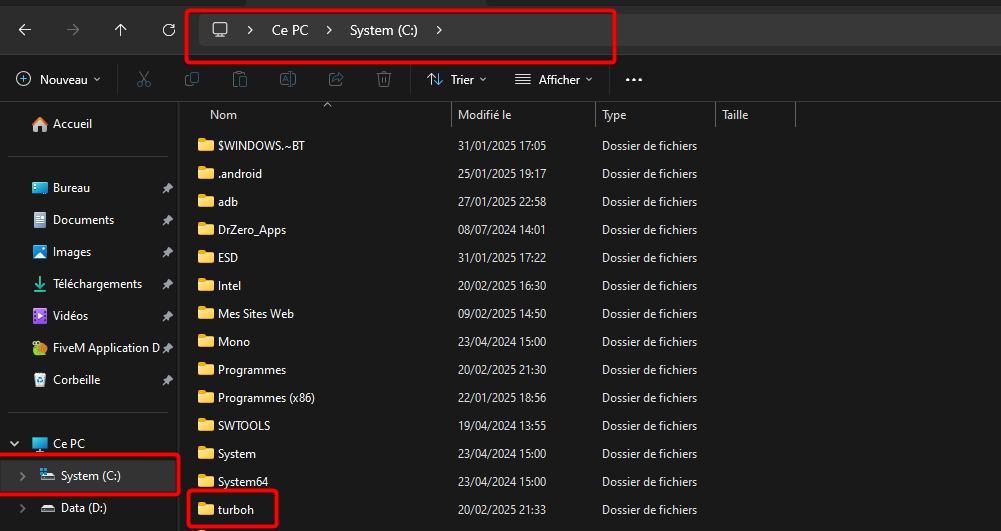The height and width of the screenshot is (531, 1001).
Task: Select the Mono folder
Action: [x=223, y=342]
